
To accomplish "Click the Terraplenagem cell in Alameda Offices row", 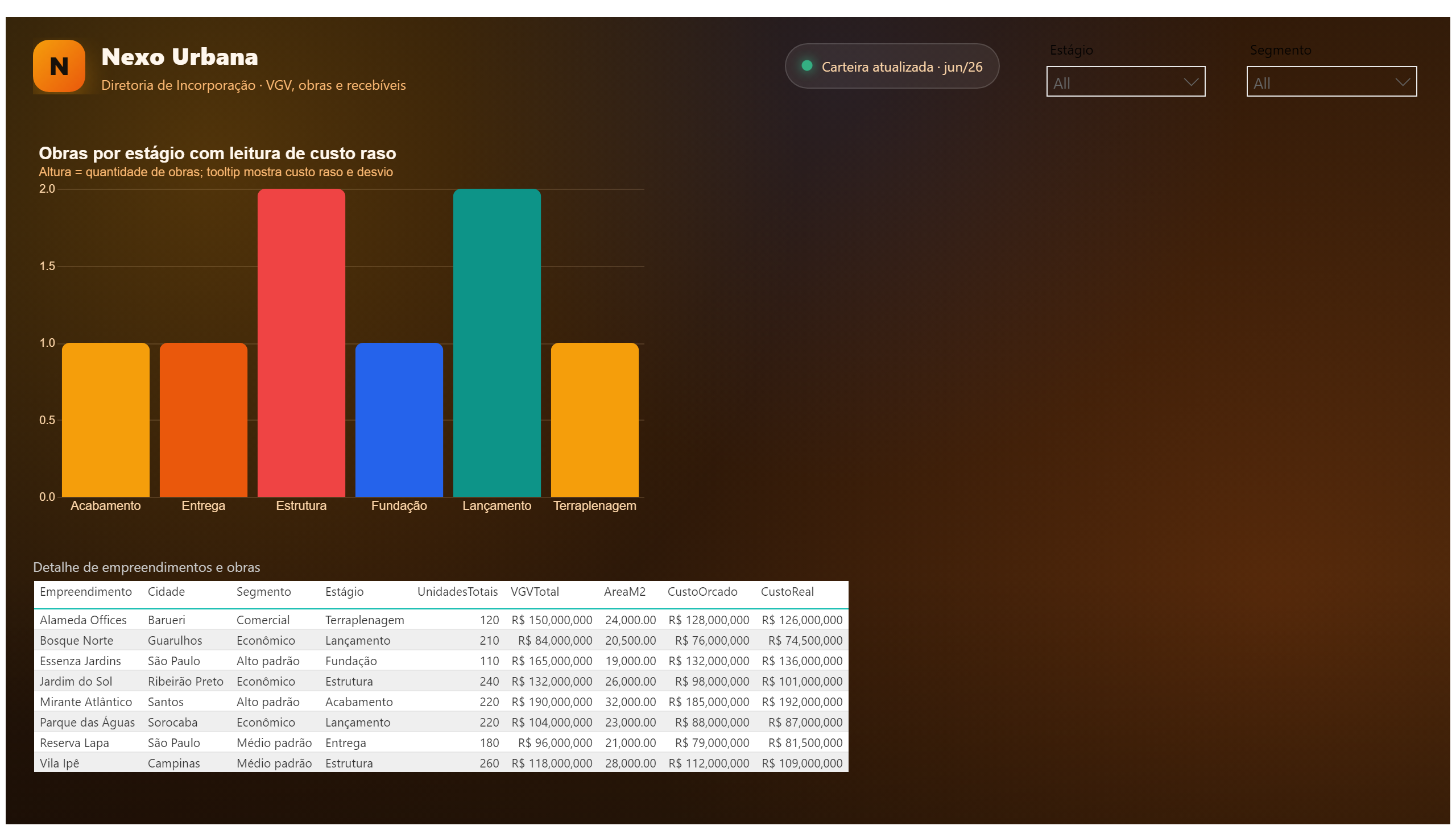I will (365, 620).
